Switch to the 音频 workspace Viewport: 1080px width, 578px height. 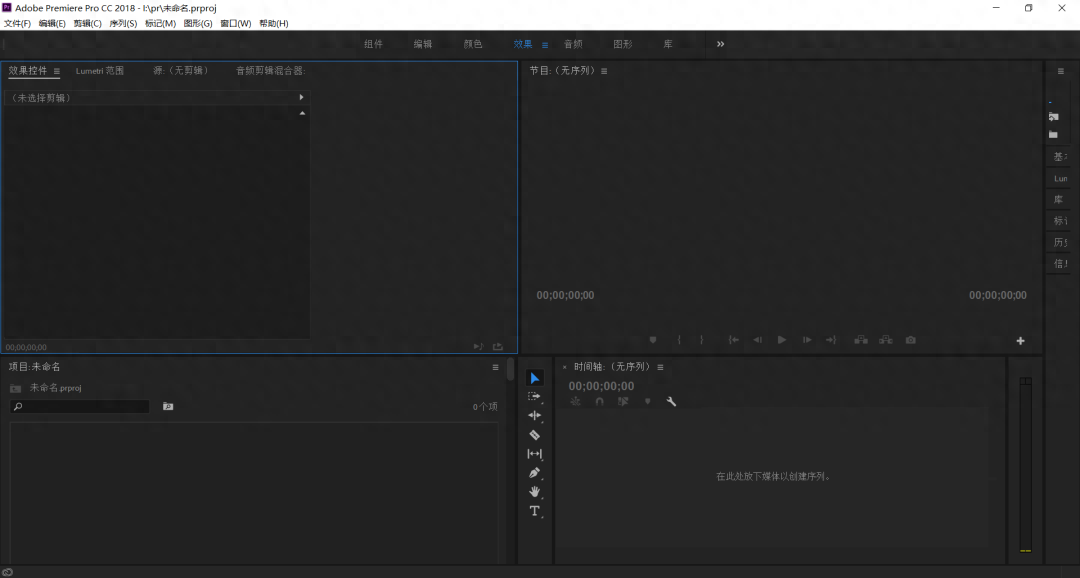(x=573, y=44)
